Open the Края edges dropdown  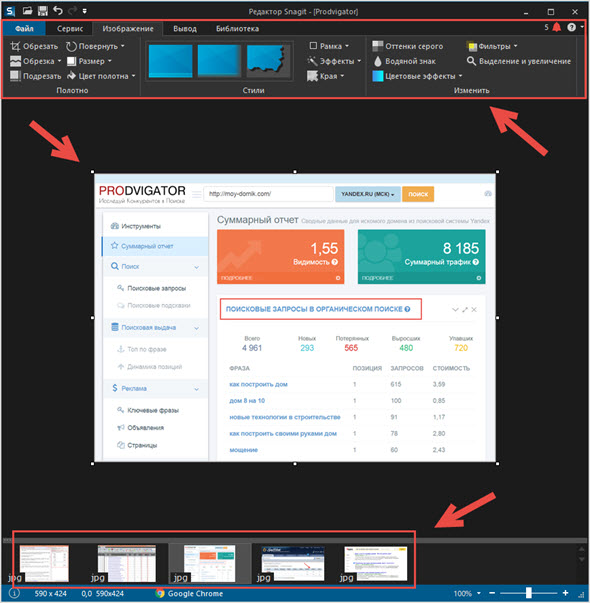click(326, 76)
